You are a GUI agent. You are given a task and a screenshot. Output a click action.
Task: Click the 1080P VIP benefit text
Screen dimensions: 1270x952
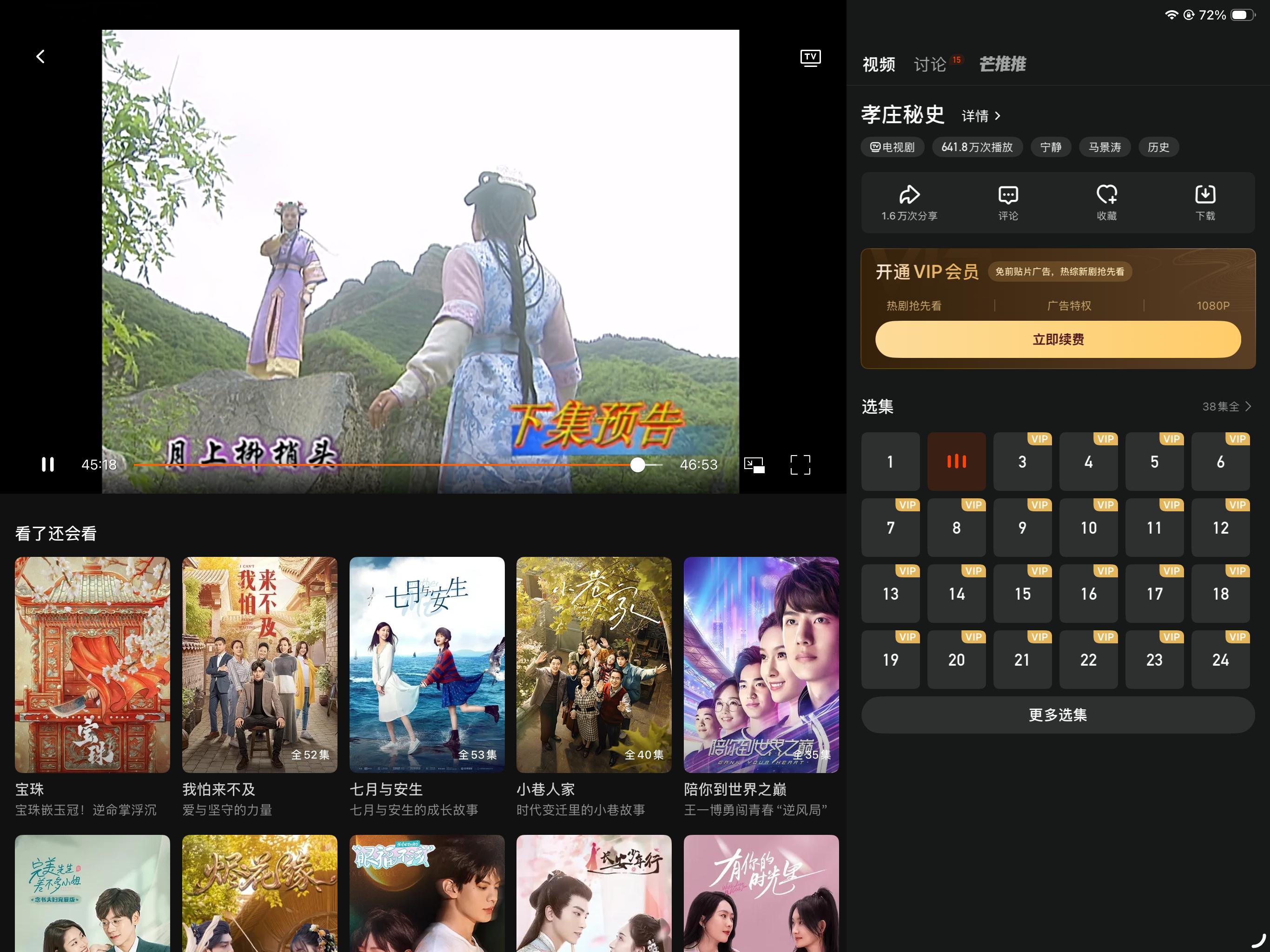[1212, 305]
